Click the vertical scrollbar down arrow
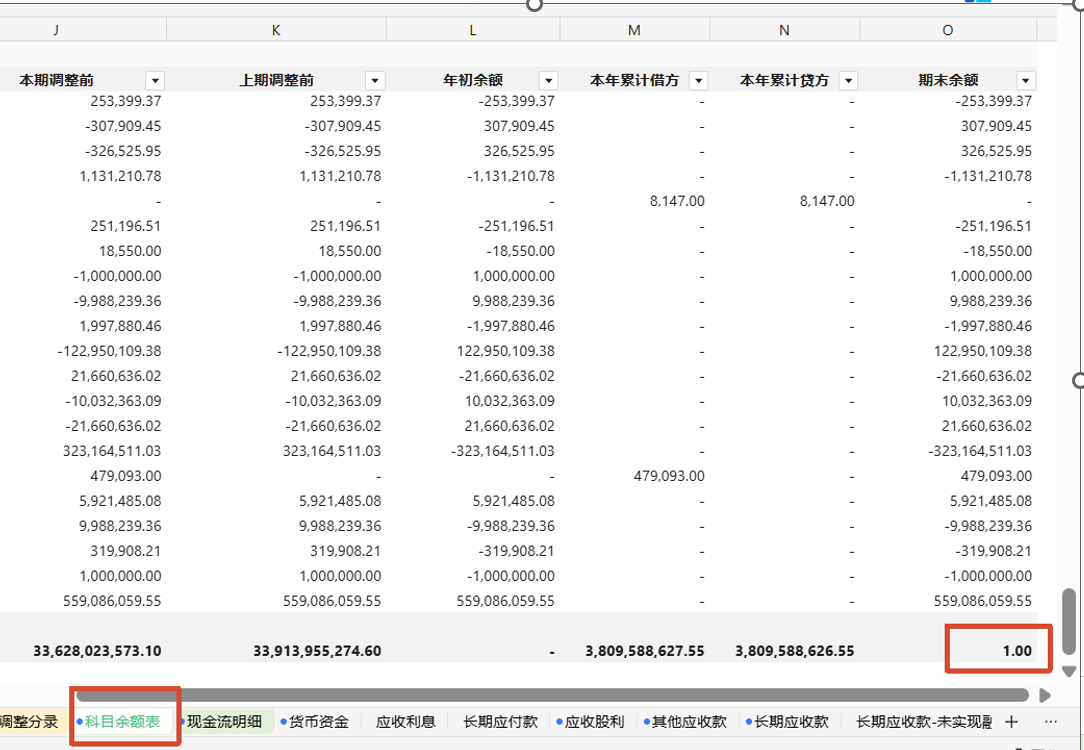Screen dimensions: 1084x750 (1069, 671)
